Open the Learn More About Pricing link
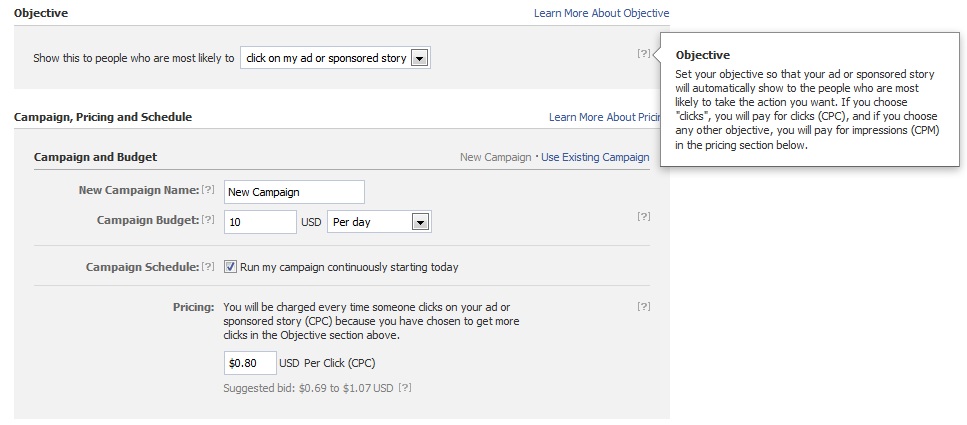This screenshot has height=425, width=967. [x=604, y=117]
